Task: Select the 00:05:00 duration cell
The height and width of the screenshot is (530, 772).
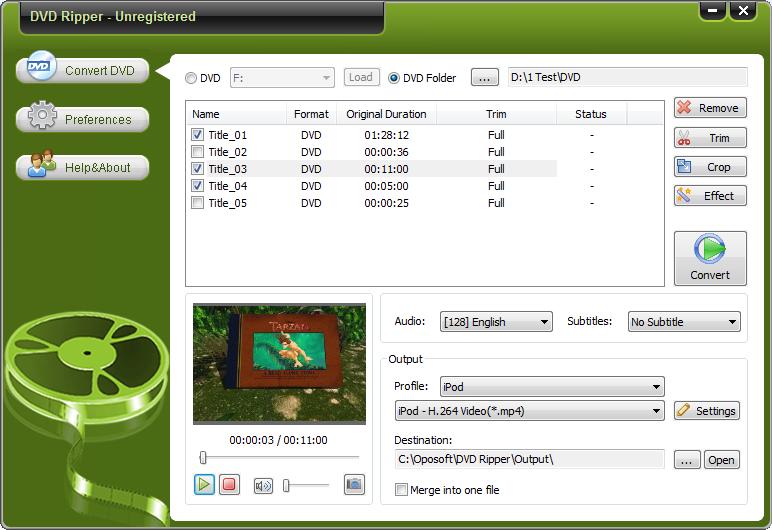Action: click(386, 186)
